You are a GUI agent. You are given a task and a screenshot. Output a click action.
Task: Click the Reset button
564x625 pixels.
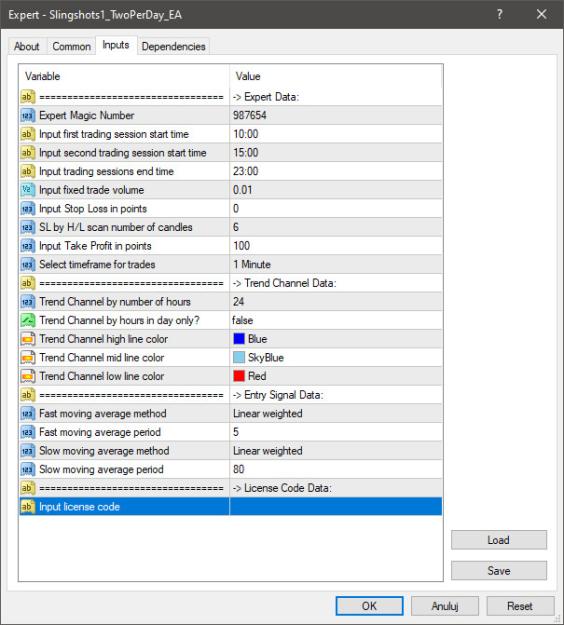[520, 606]
